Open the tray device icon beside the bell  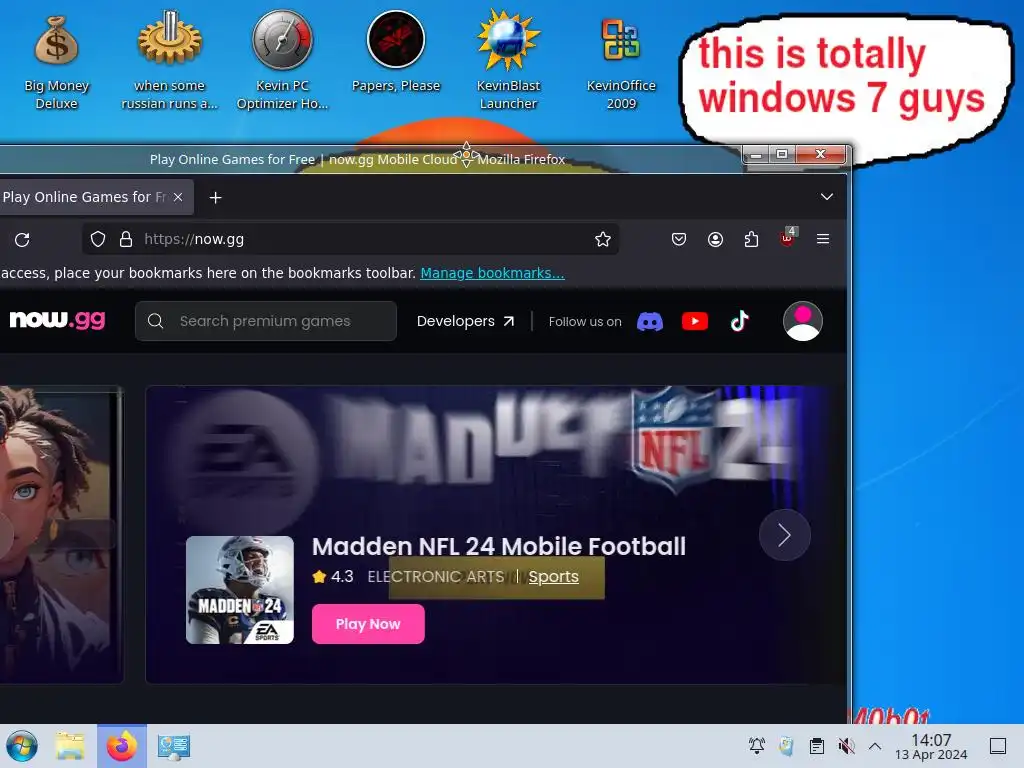point(786,746)
